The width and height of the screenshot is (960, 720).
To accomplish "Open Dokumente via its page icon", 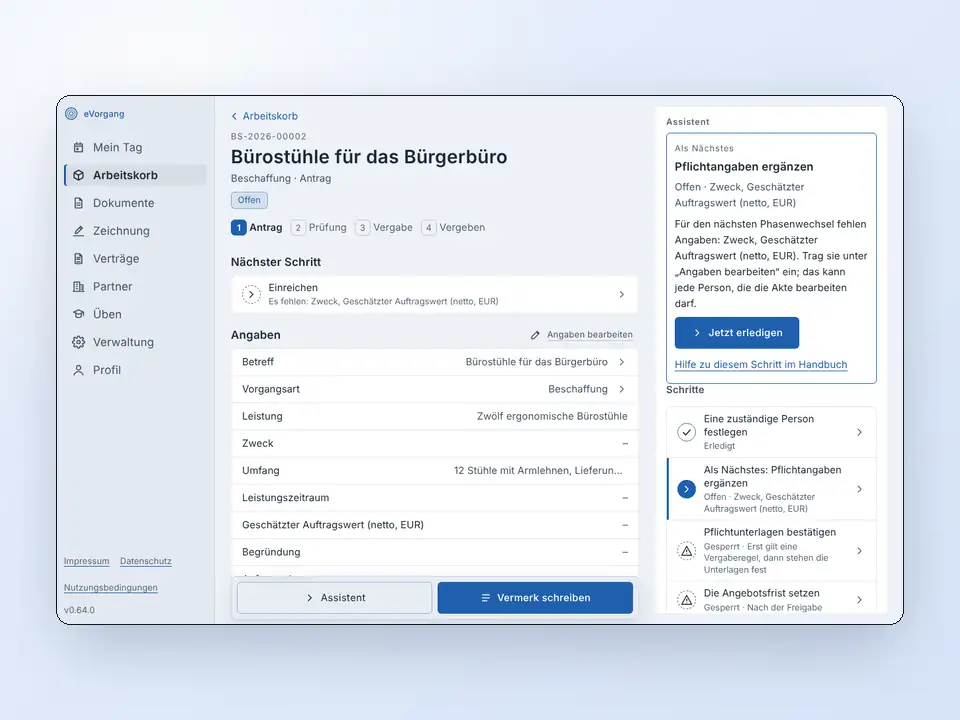I will coord(78,203).
